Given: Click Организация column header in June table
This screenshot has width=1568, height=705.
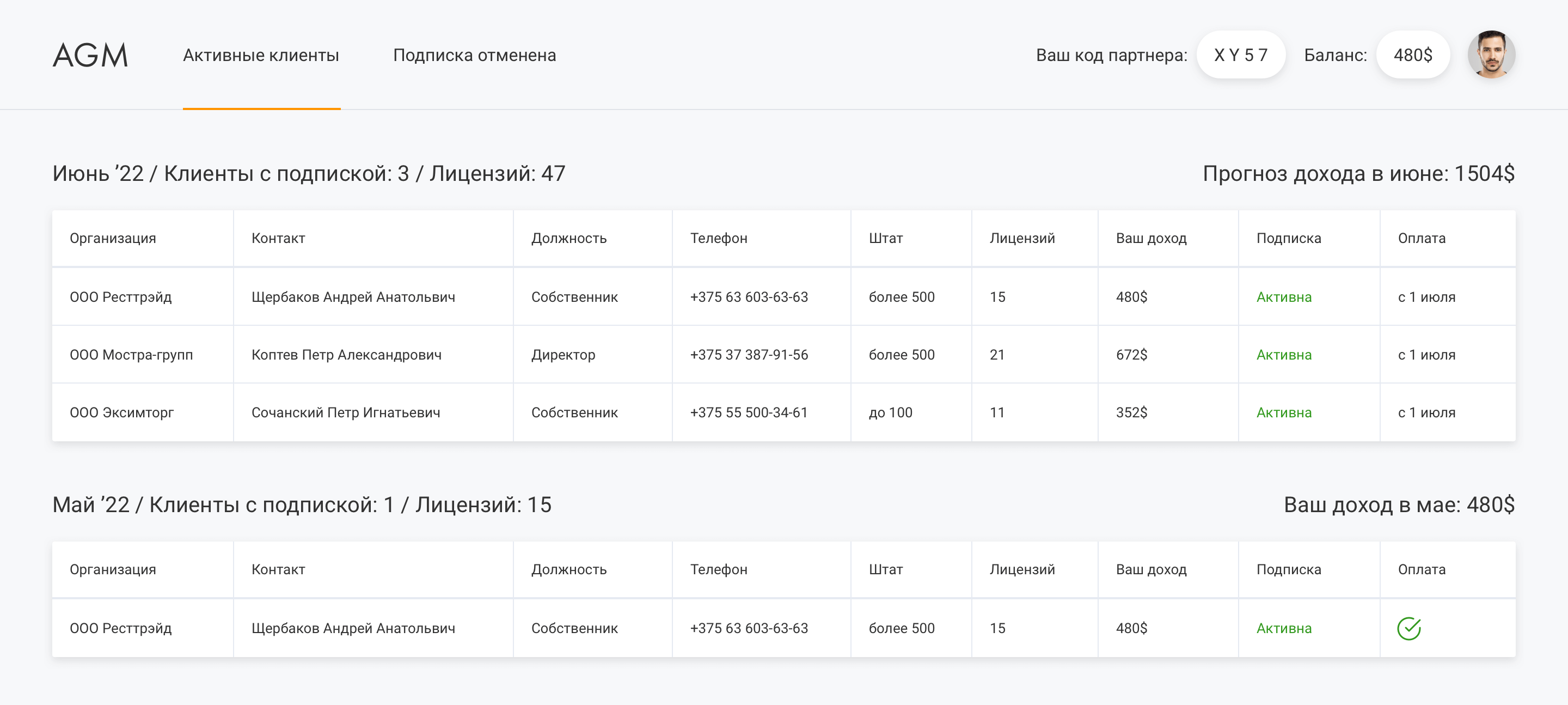Looking at the screenshot, I should (x=113, y=238).
